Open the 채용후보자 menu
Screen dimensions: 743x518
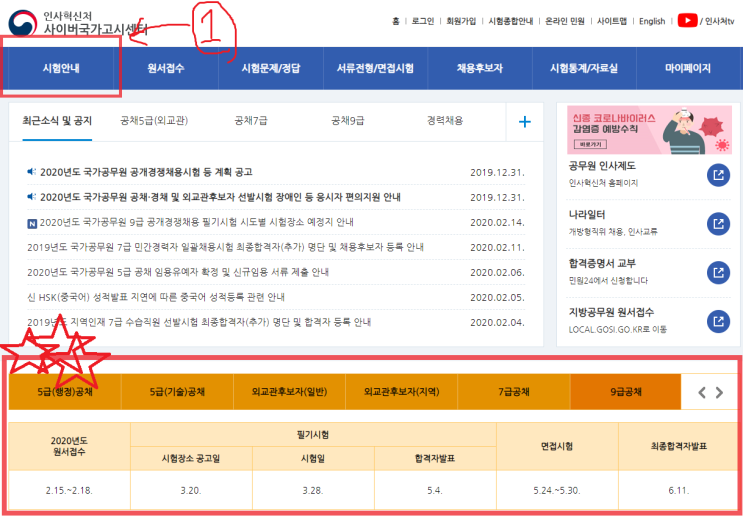pos(480,68)
